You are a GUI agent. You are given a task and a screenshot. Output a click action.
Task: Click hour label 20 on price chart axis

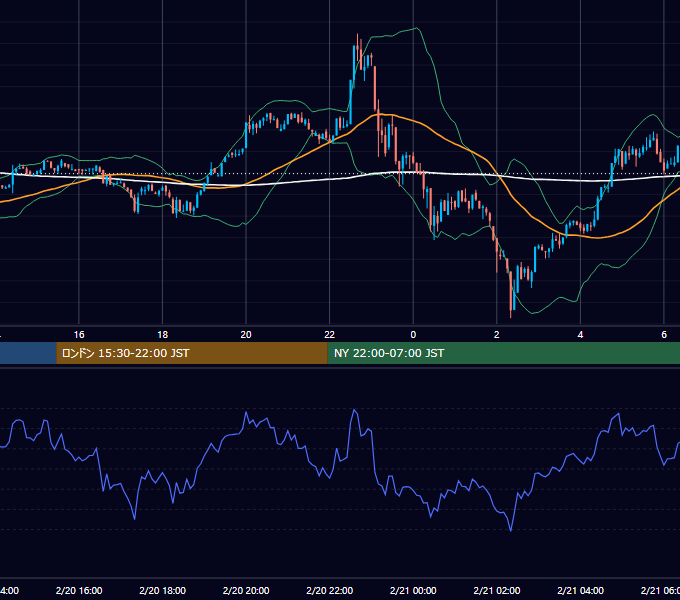[x=246, y=335]
